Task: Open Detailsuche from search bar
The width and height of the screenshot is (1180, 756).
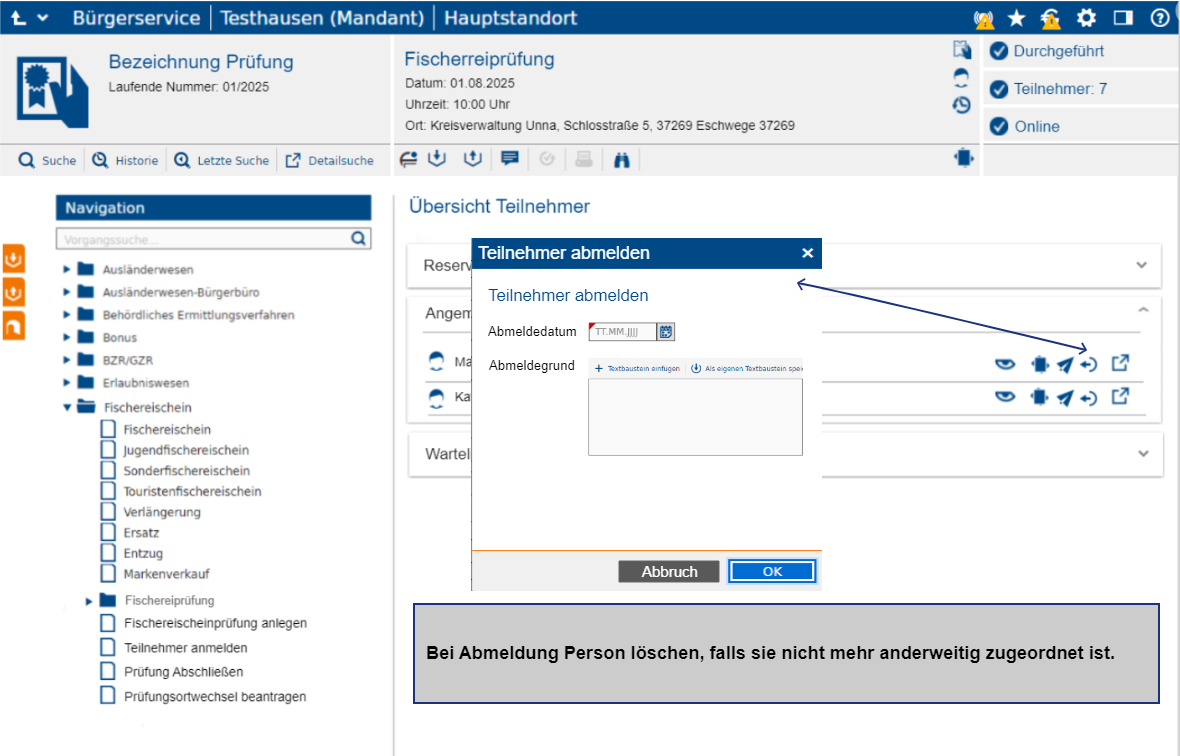Action: (x=330, y=160)
